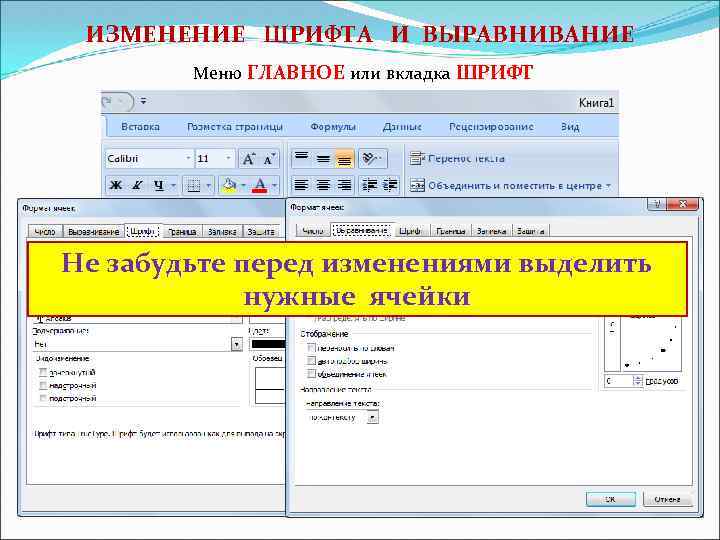Open the Вставка ribbon tab
720x540 pixels.
point(141,127)
